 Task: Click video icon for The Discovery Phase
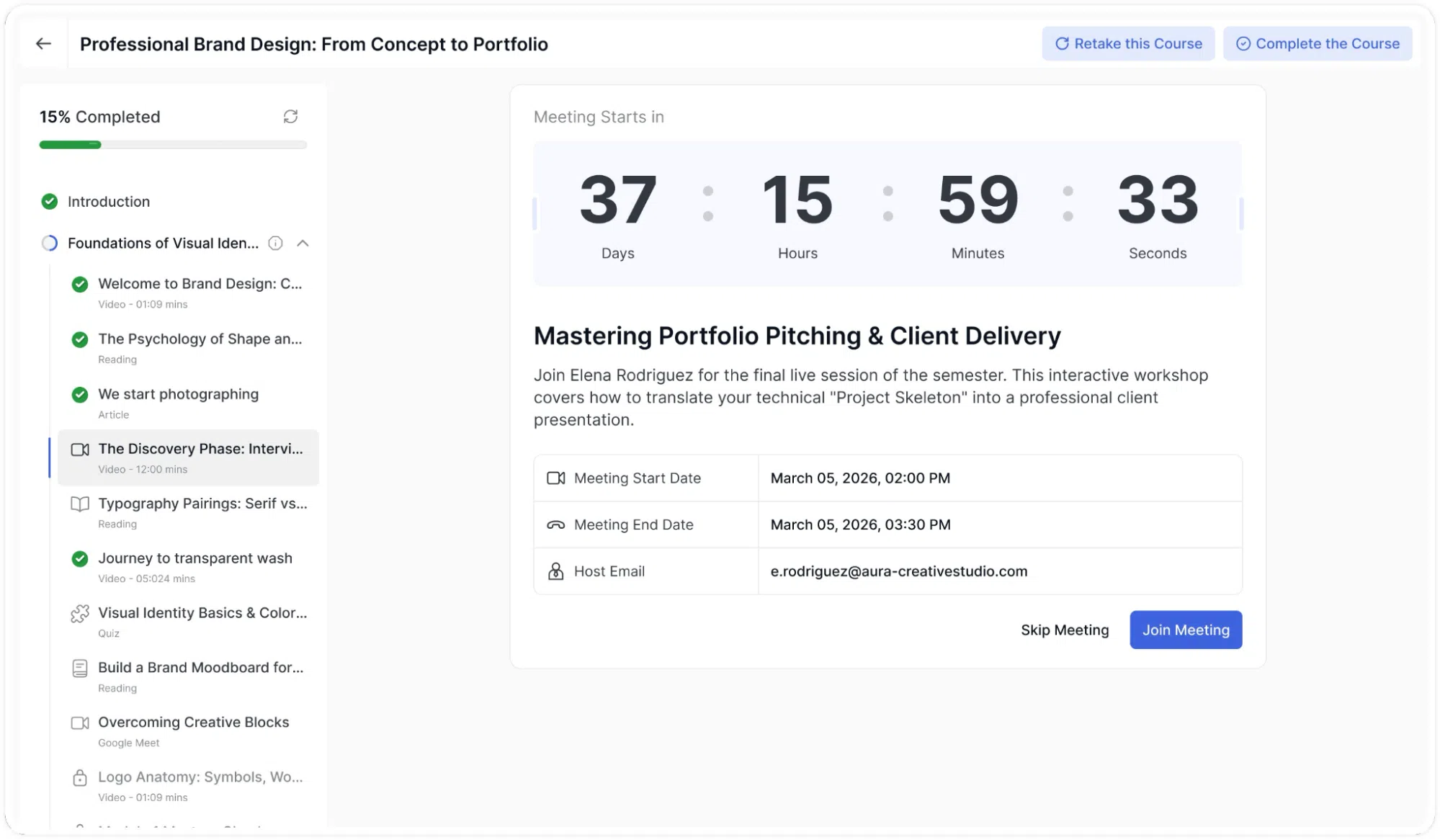coord(80,450)
